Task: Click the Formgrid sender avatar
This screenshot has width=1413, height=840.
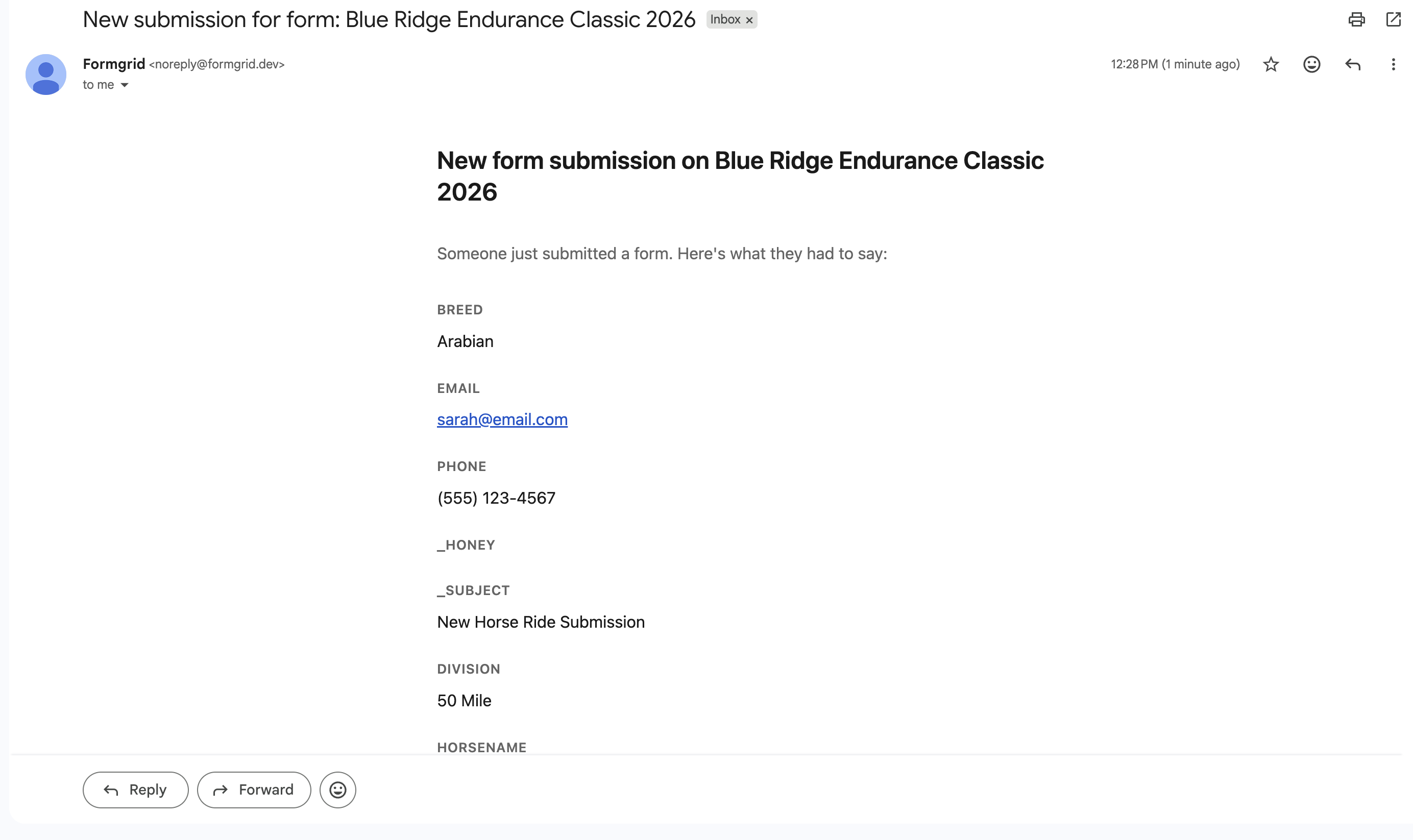Action: pyautogui.click(x=46, y=74)
